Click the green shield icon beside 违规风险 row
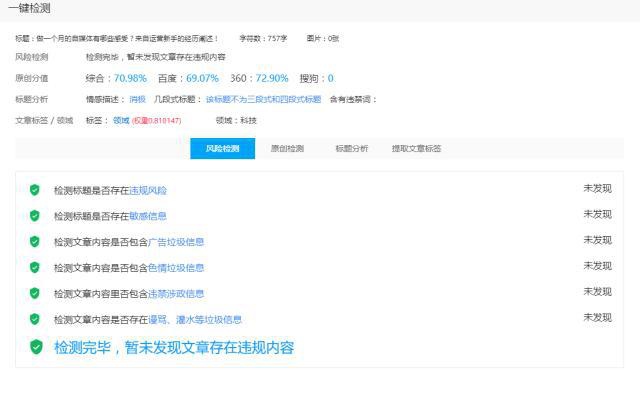 pos(35,190)
